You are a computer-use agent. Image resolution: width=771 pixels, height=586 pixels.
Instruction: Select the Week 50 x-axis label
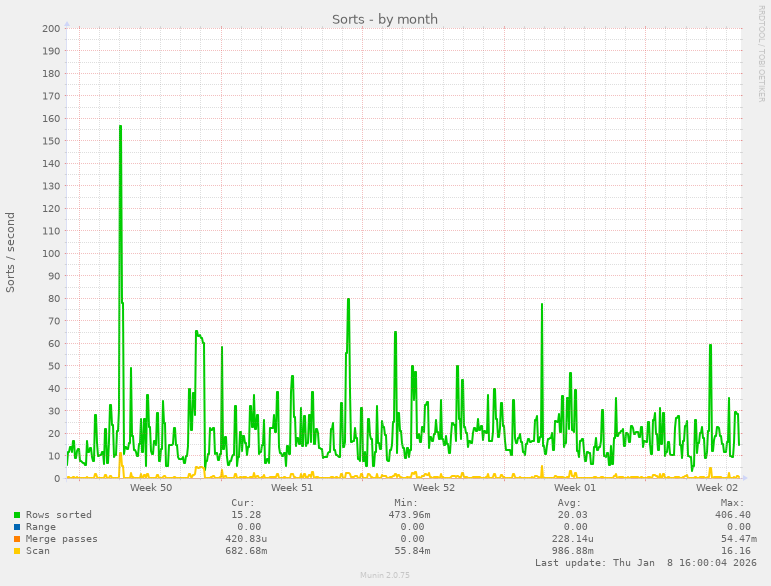[x=151, y=488]
